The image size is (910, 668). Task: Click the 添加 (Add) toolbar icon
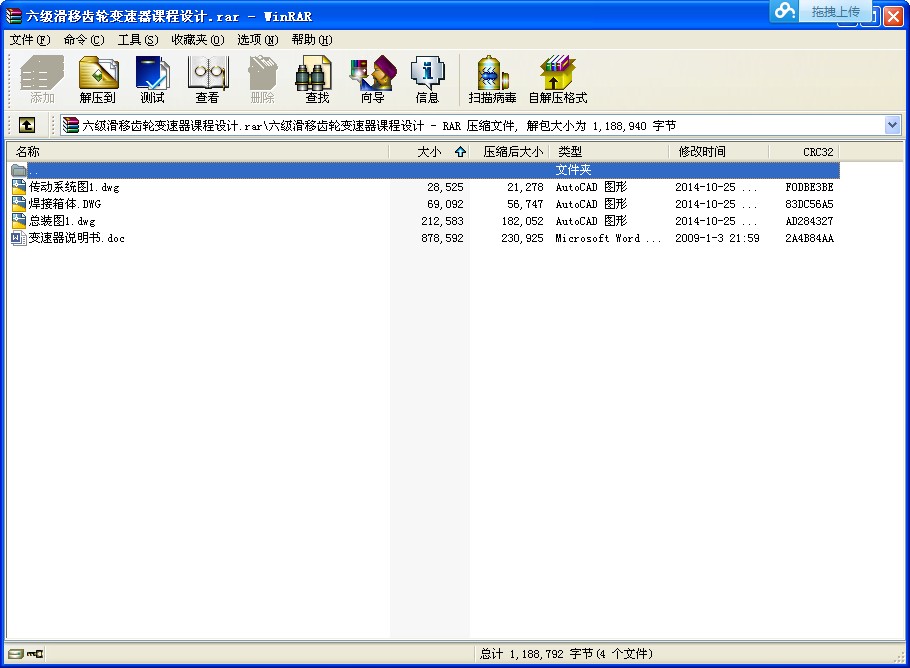point(42,80)
